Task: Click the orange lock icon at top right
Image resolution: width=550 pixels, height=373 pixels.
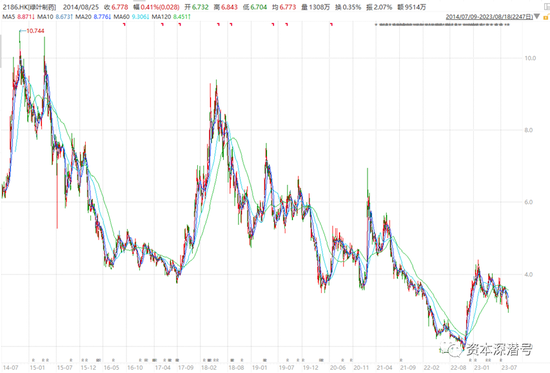Action: click(x=546, y=17)
